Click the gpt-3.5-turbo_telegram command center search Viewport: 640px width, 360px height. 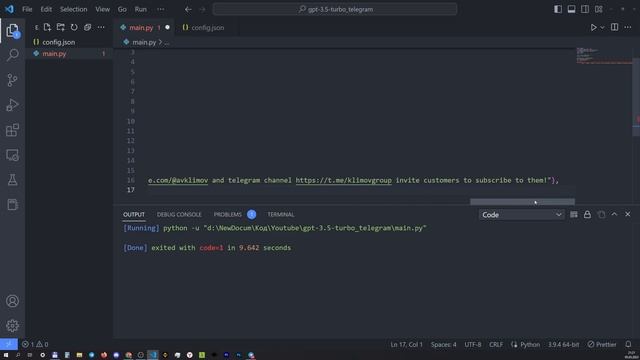click(x=335, y=9)
